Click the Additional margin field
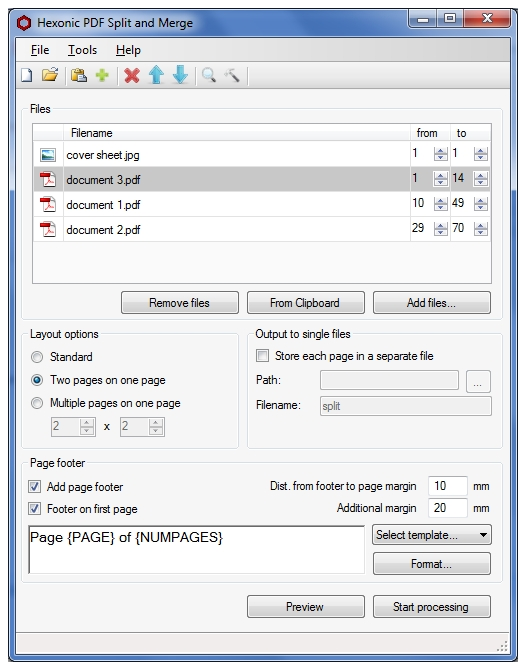The image size is (523, 669). tap(447, 508)
